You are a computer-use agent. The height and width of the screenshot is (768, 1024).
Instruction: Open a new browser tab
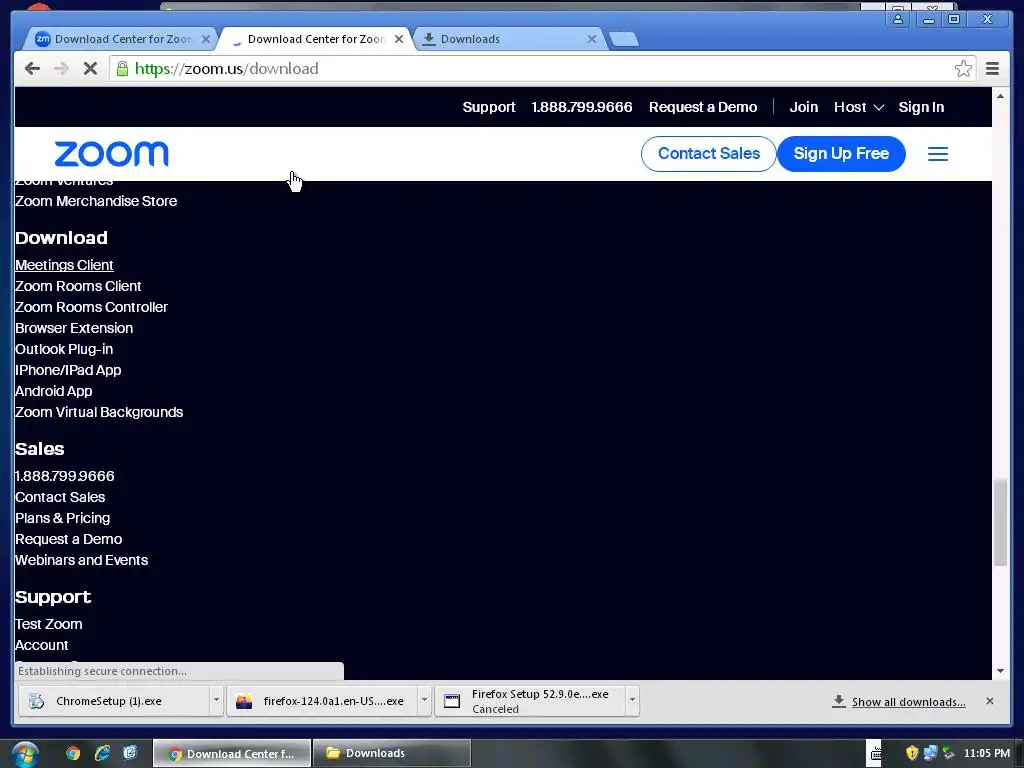point(624,39)
